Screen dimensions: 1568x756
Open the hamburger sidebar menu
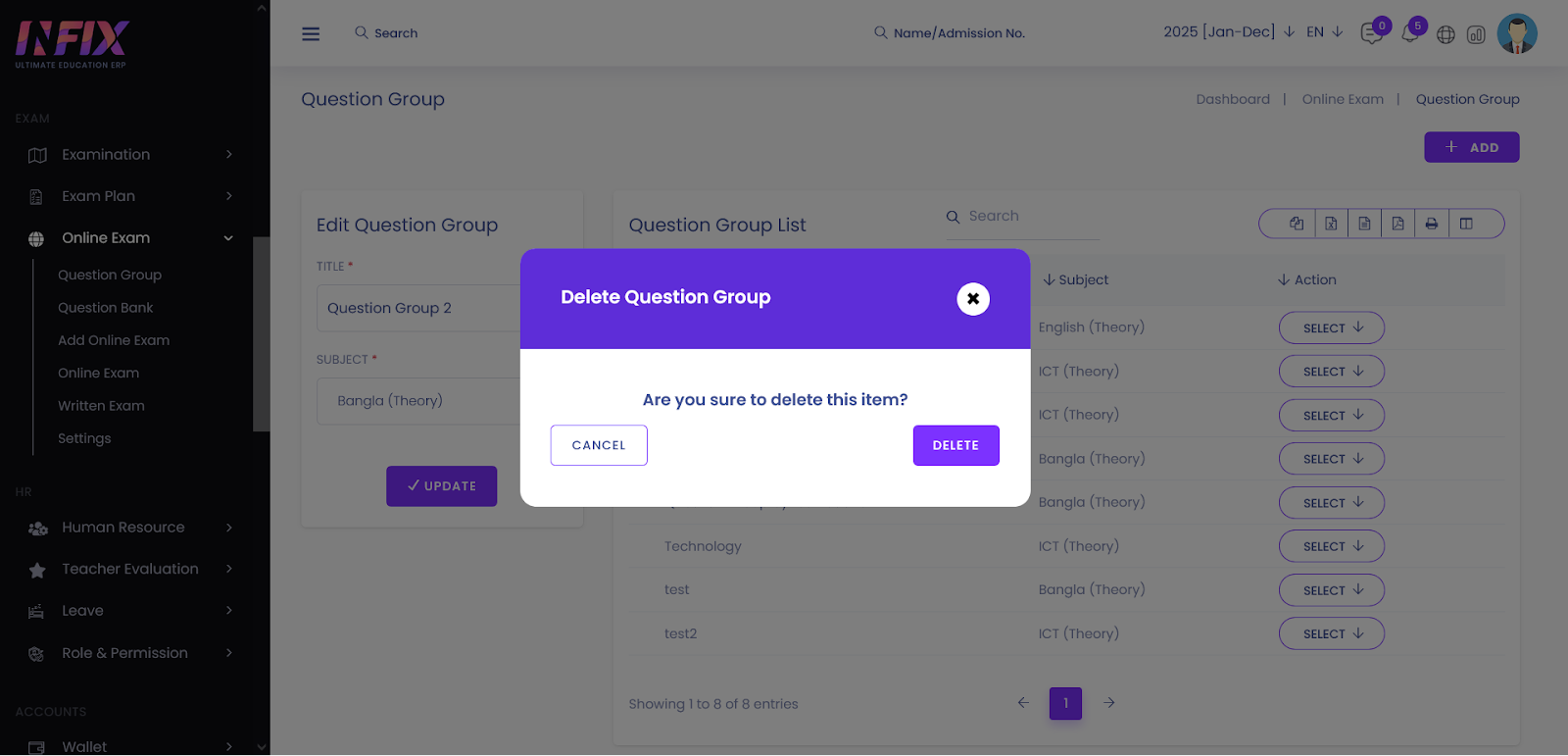point(311,33)
